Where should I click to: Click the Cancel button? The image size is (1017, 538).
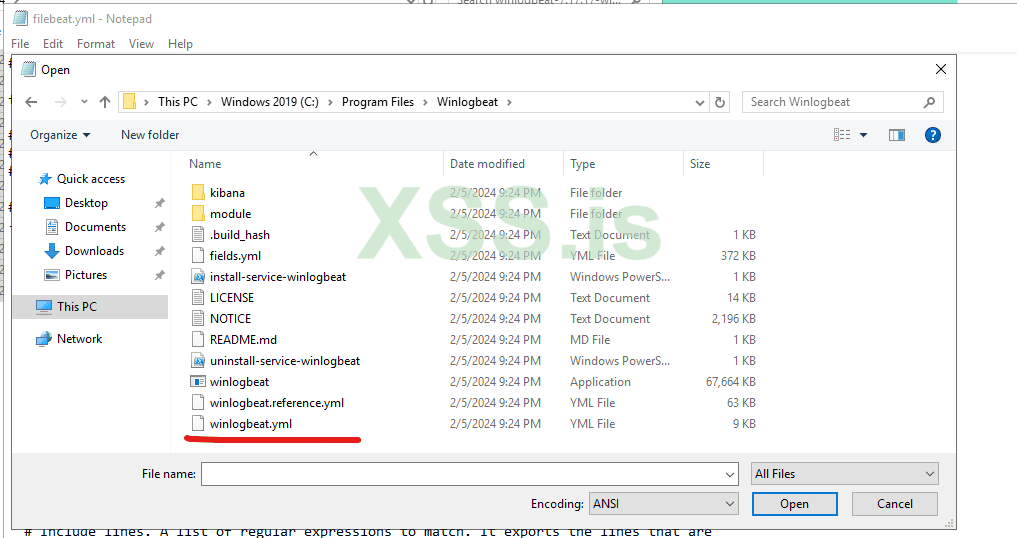[894, 504]
